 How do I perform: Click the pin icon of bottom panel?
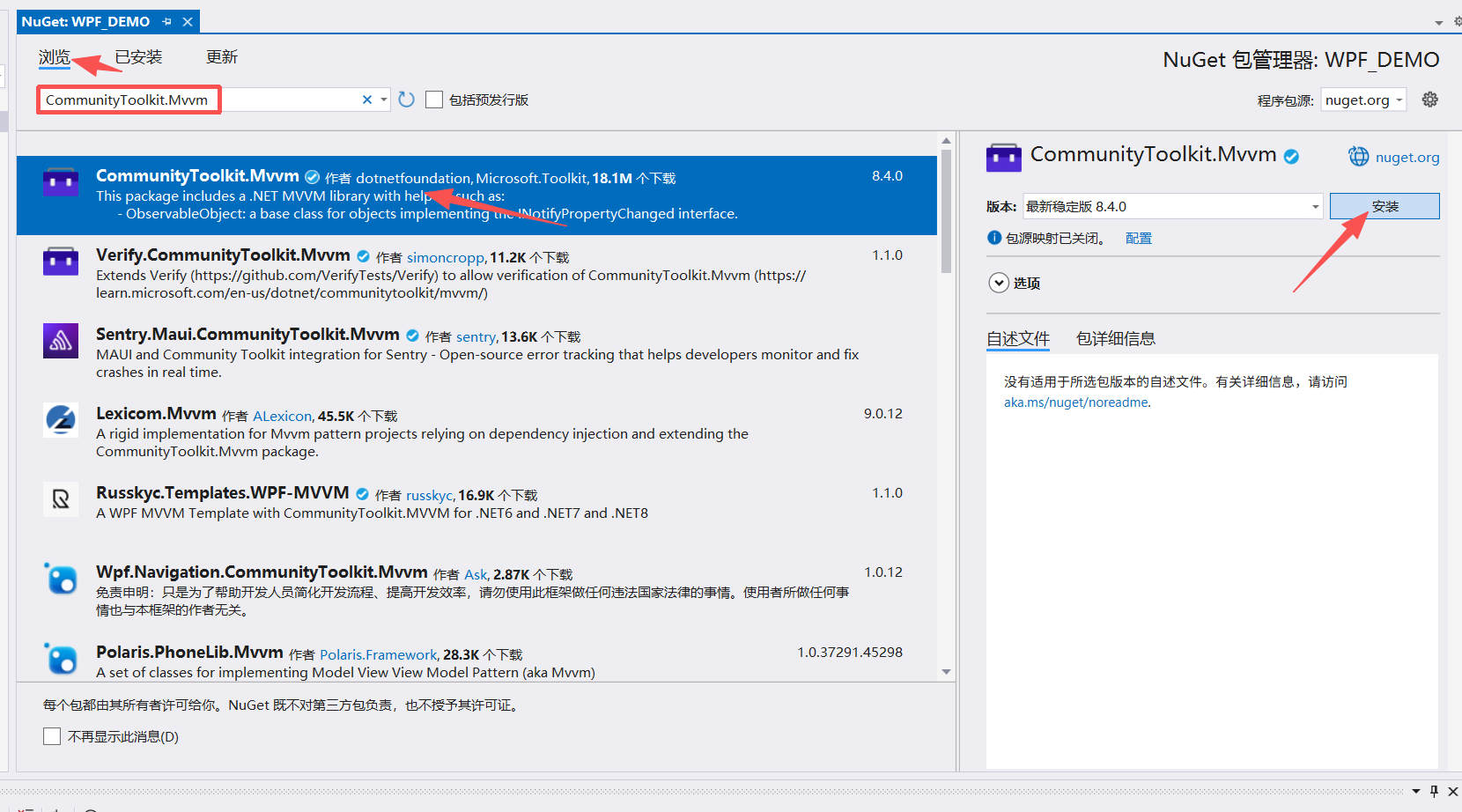(1434, 791)
